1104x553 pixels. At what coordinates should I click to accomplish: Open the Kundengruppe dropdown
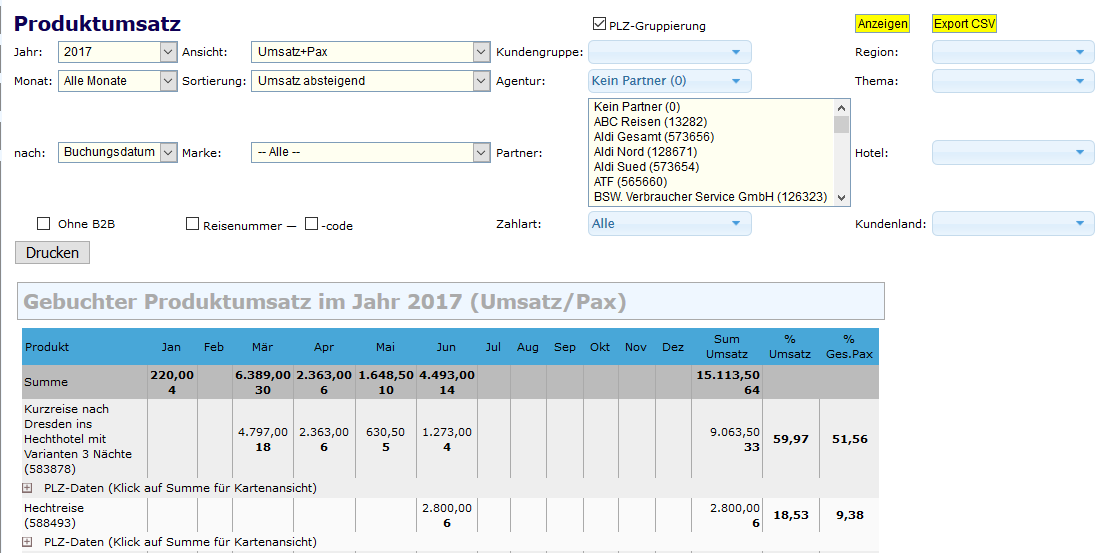click(x=669, y=52)
